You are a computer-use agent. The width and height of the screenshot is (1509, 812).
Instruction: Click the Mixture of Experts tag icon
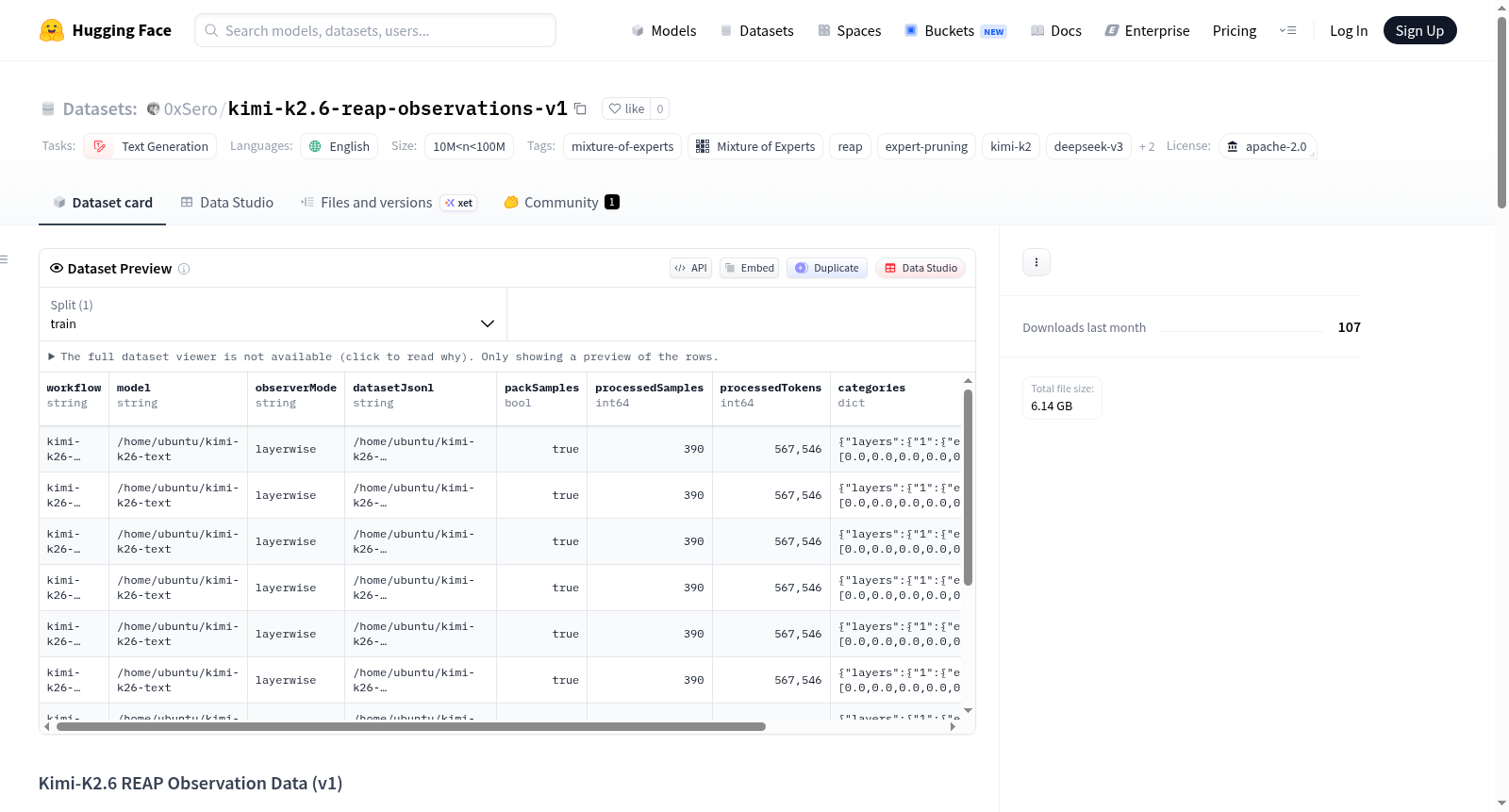(703, 146)
